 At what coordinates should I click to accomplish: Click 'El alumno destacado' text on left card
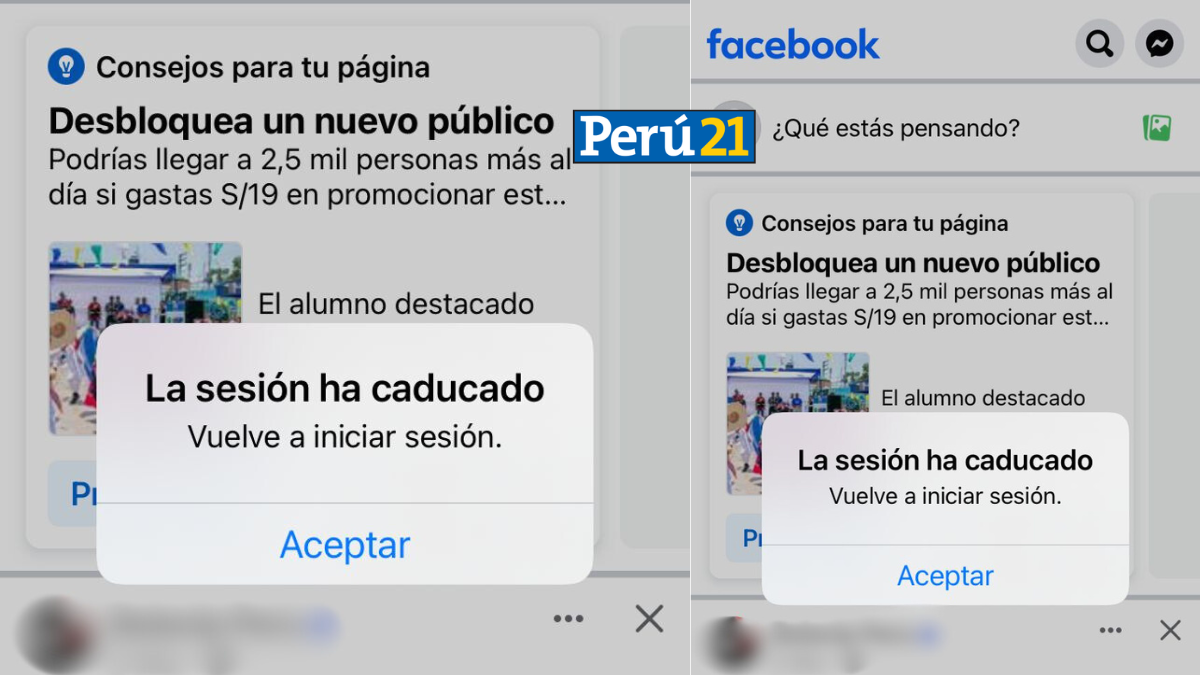396,304
